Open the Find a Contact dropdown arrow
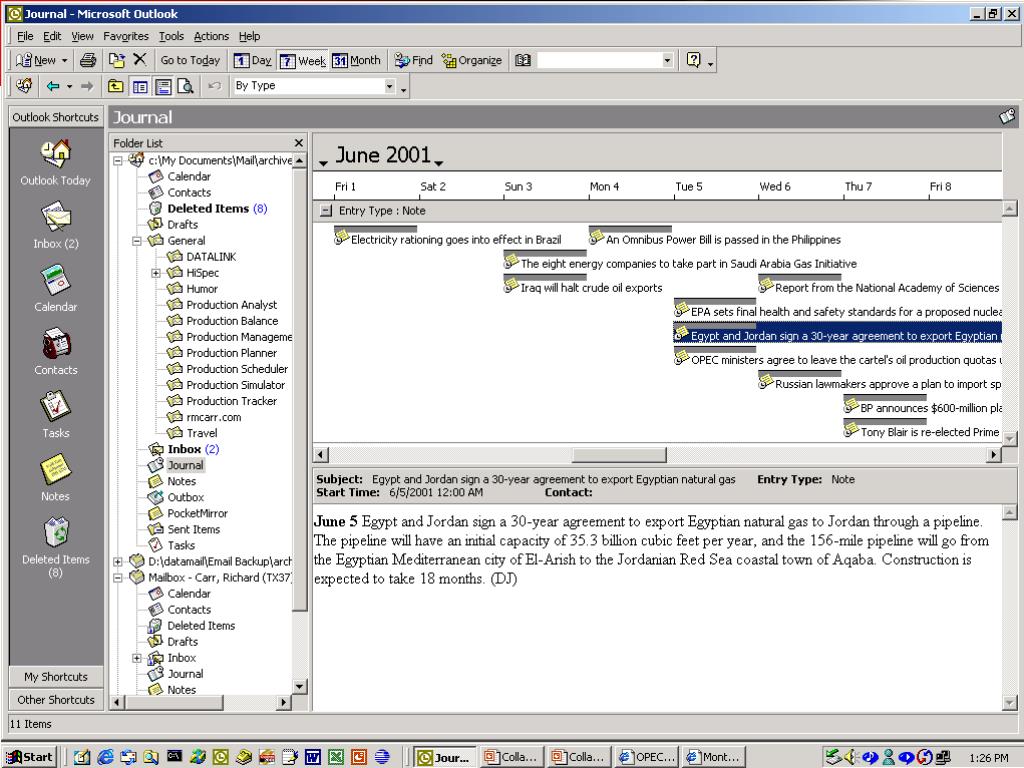 [667, 61]
